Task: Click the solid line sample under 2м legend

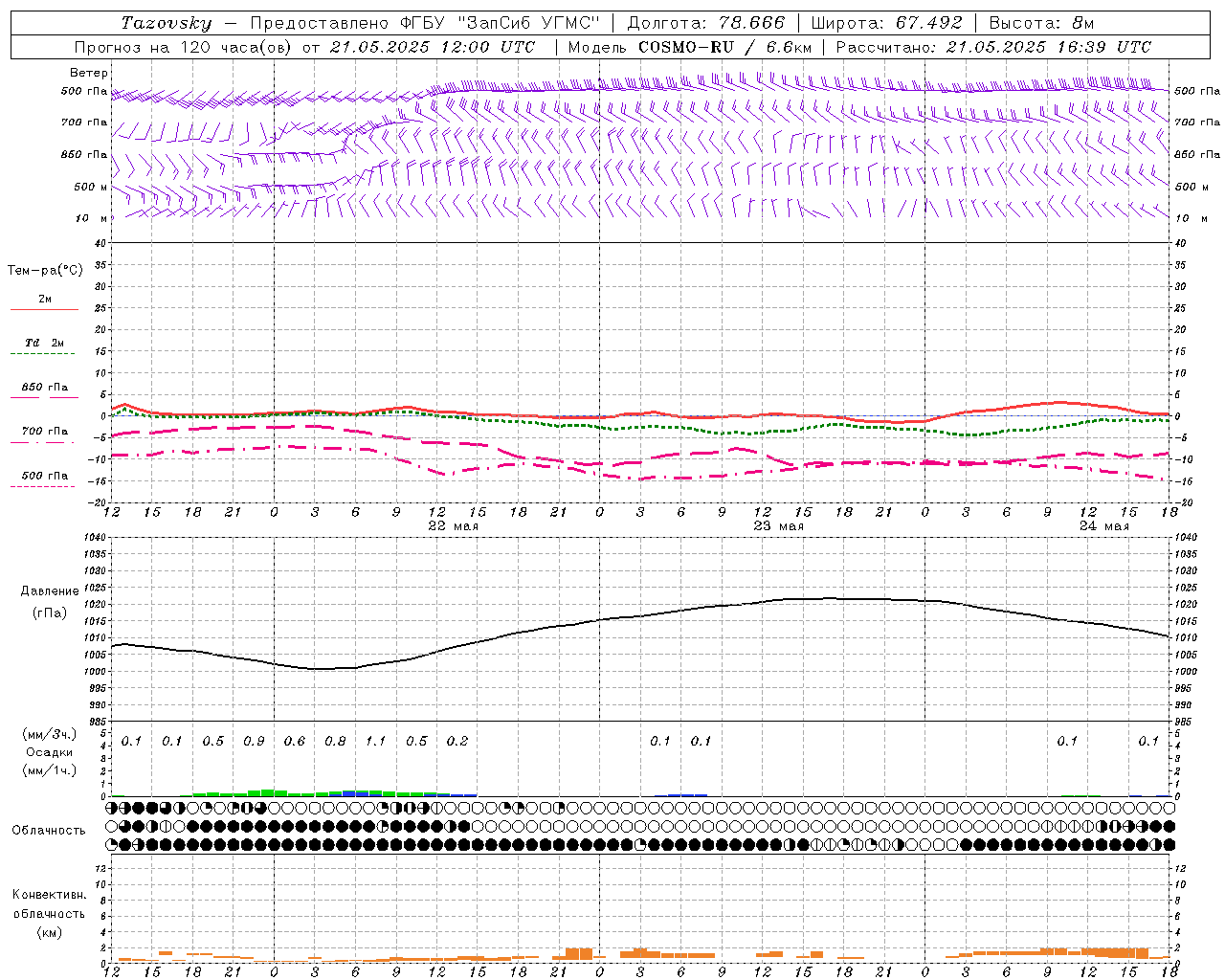Action: coord(44,309)
